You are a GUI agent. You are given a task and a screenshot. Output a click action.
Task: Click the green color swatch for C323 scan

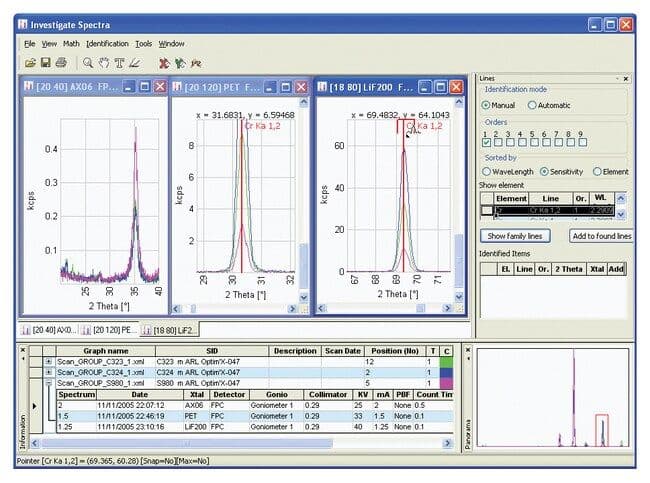tap(446, 362)
